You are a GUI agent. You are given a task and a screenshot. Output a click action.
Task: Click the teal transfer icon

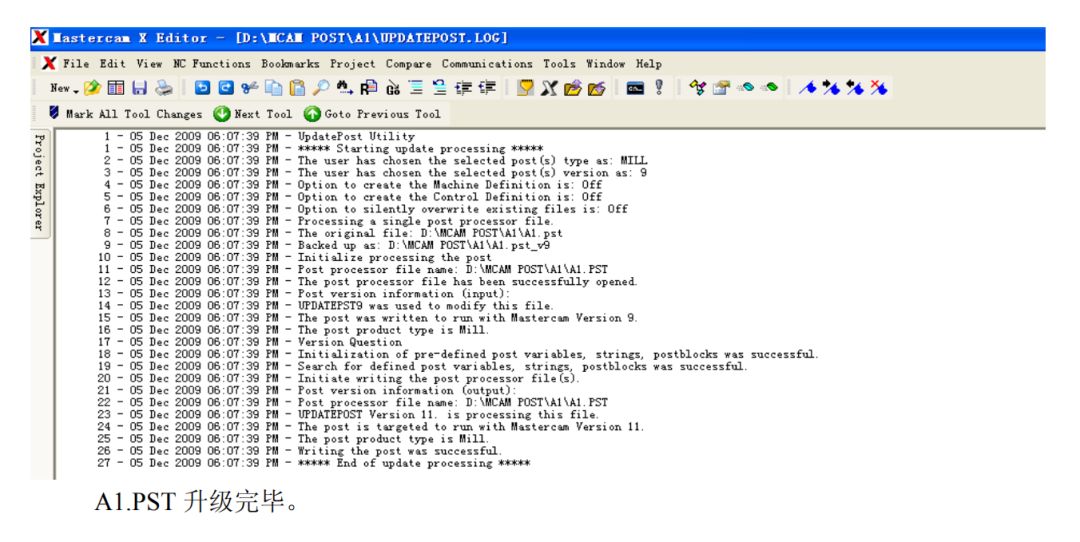tap(745, 88)
